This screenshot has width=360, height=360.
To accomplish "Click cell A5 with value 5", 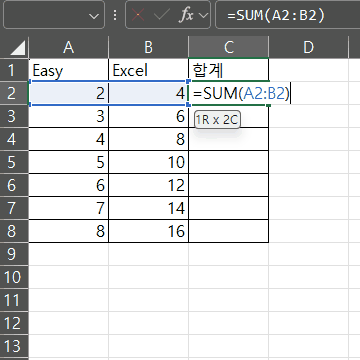I will point(69,162).
